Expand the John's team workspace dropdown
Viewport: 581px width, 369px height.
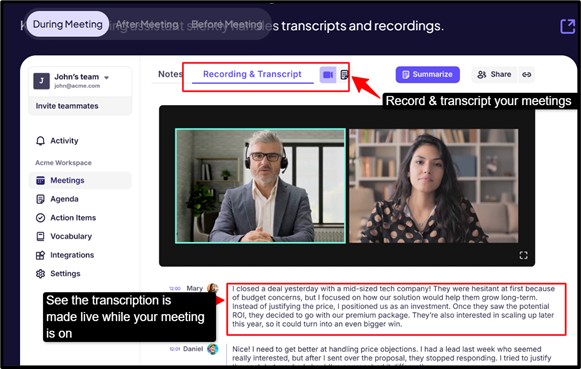(106, 78)
